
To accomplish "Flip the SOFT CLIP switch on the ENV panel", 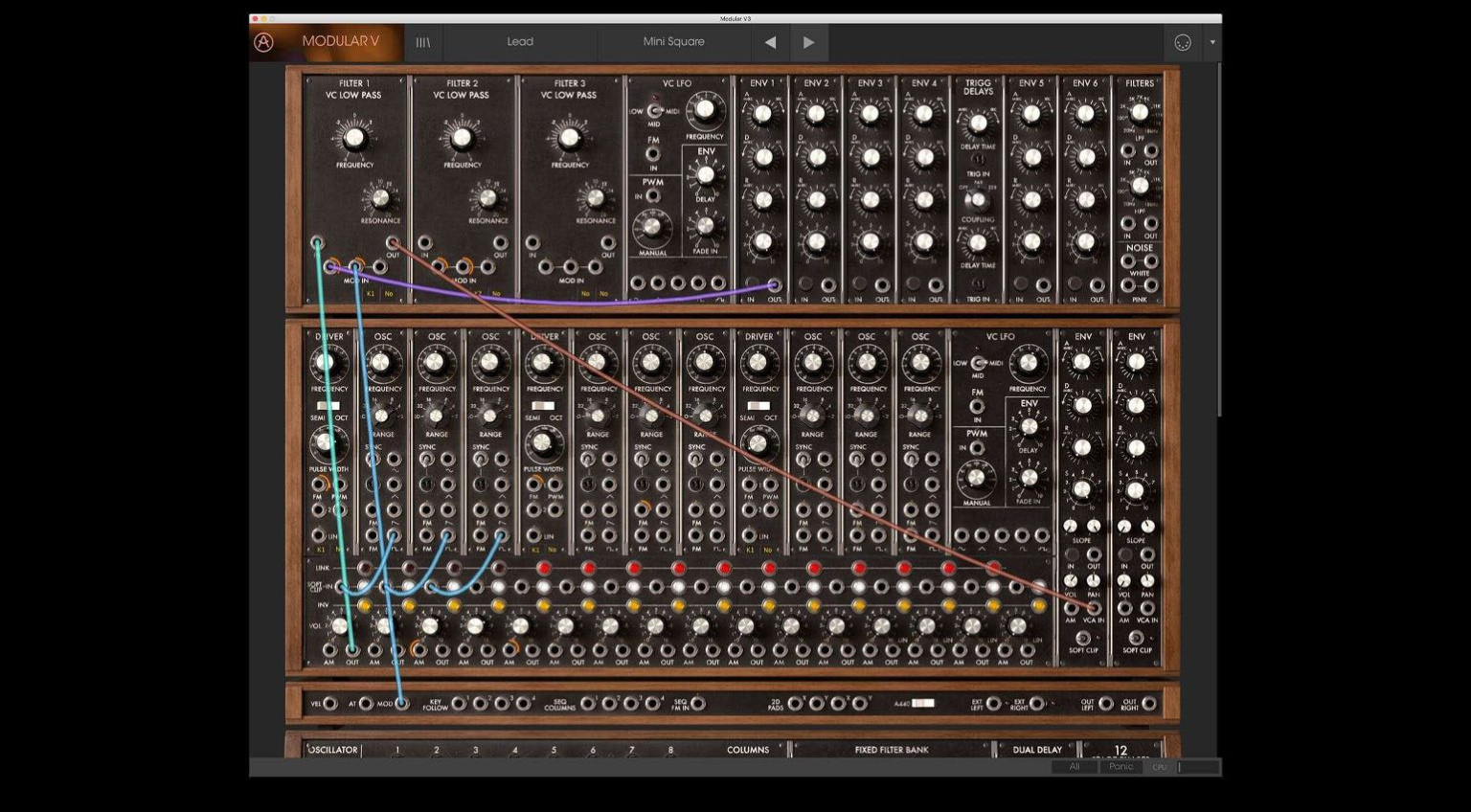I will coord(1083,638).
